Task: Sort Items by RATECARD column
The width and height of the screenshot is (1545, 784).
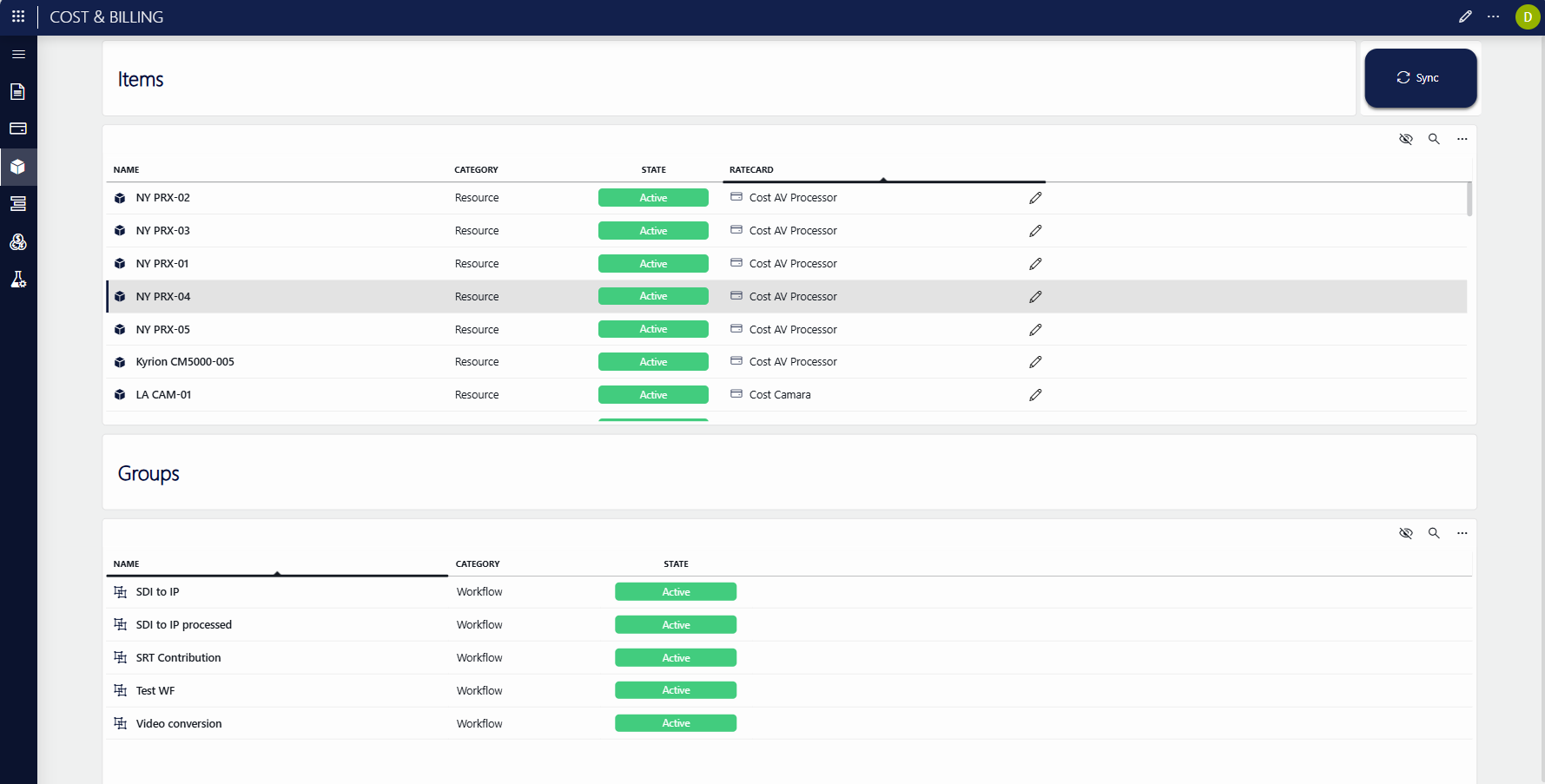Action: click(x=751, y=170)
